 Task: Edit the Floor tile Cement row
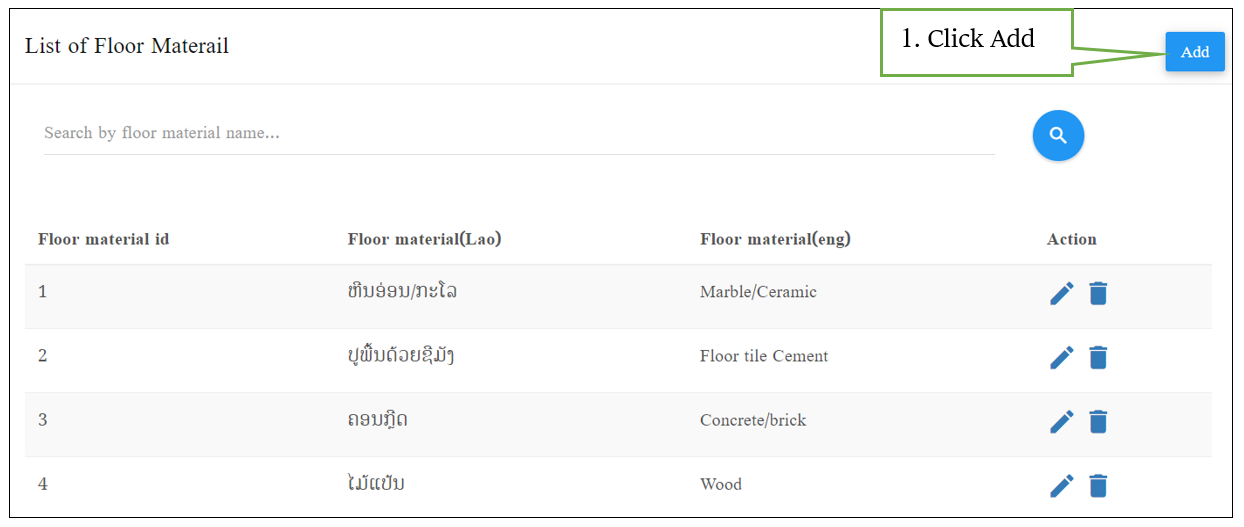(1062, 357)
